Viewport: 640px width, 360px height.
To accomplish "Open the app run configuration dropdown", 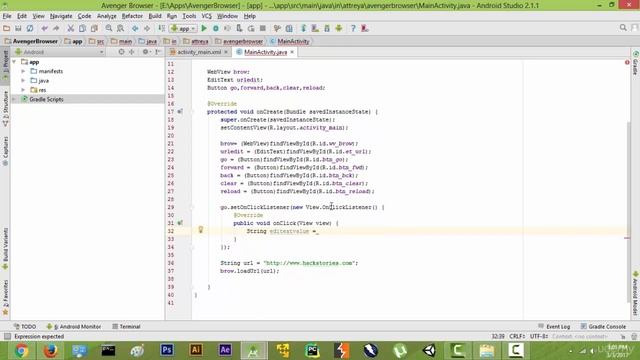I will [x=184, y=28].
